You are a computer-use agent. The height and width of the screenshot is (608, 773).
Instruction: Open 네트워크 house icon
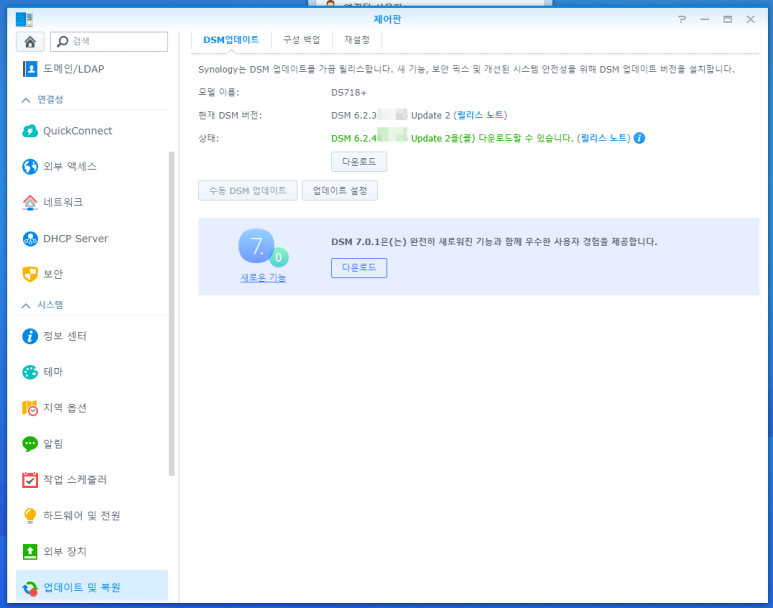pyautogui.click(x=30, y=203)
